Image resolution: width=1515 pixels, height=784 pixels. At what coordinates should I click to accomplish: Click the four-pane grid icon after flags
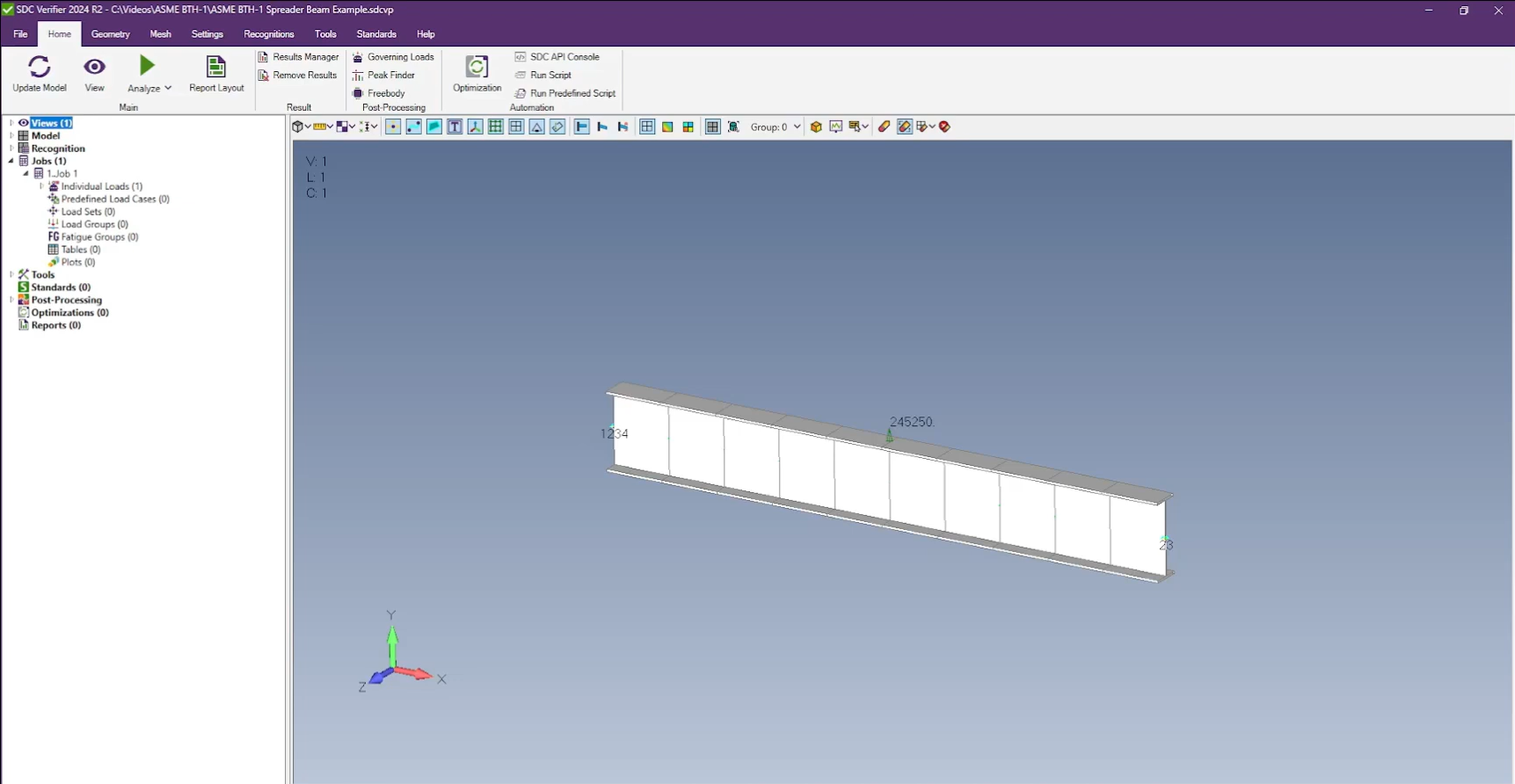point(647,127)
